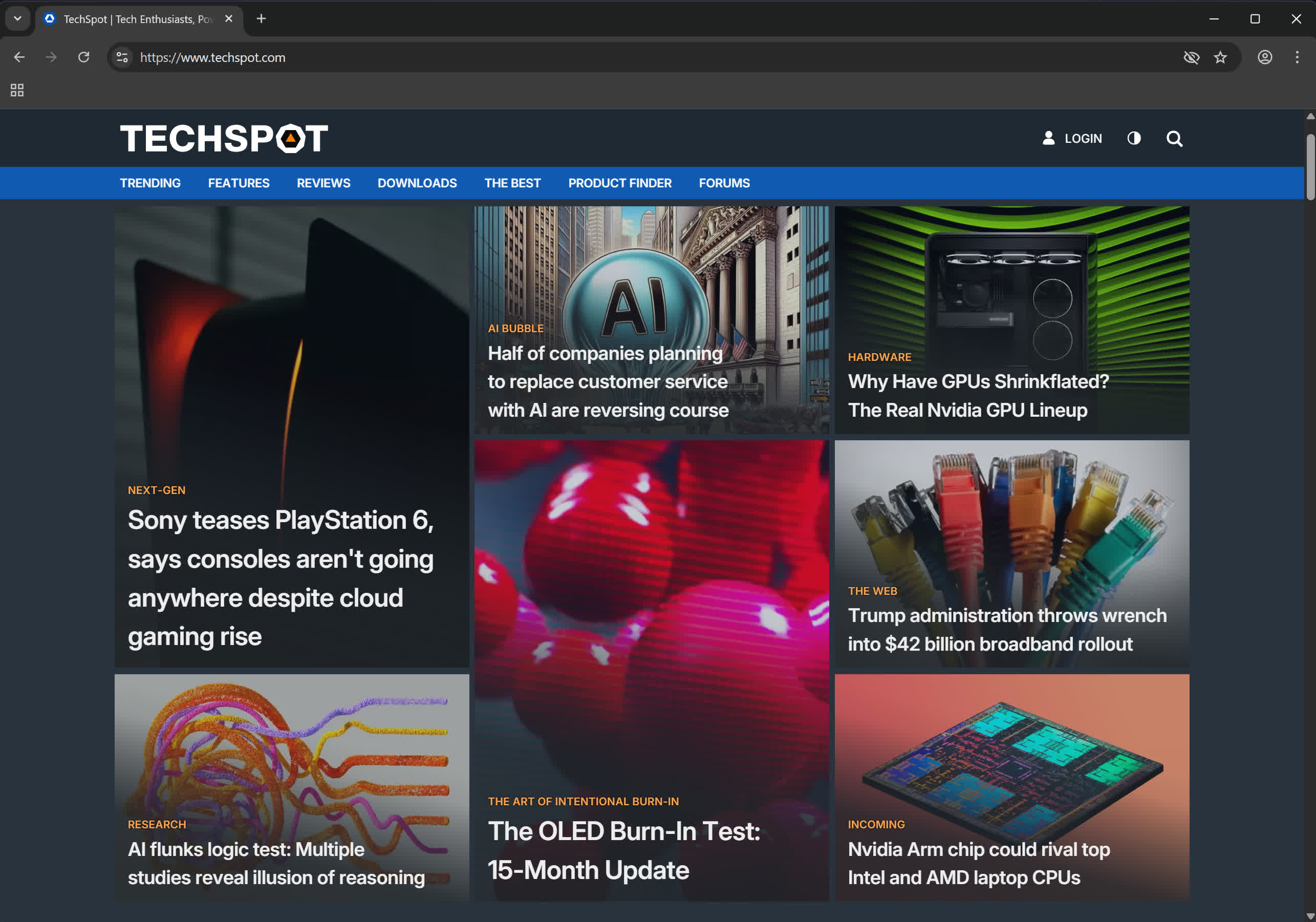
Task: Open the site search magnifier icon
Action: click(1174, 138)
